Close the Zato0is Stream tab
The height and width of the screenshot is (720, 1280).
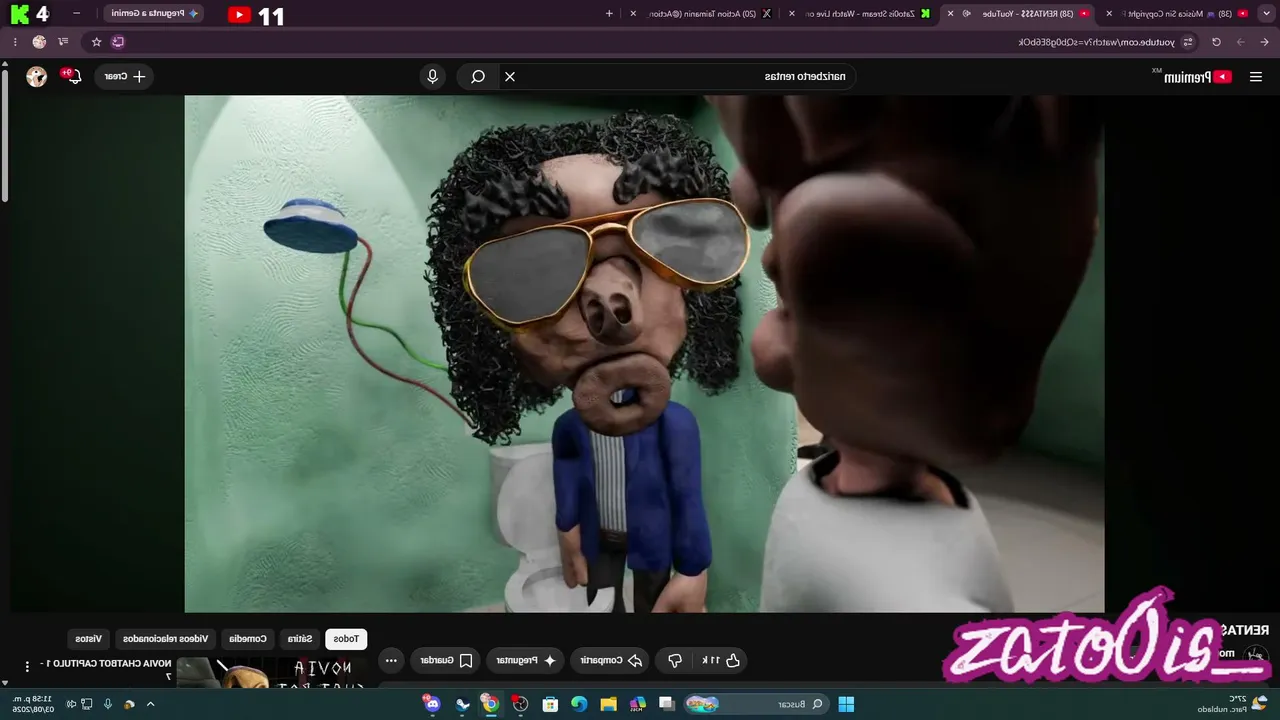click(x=792, y=14)
